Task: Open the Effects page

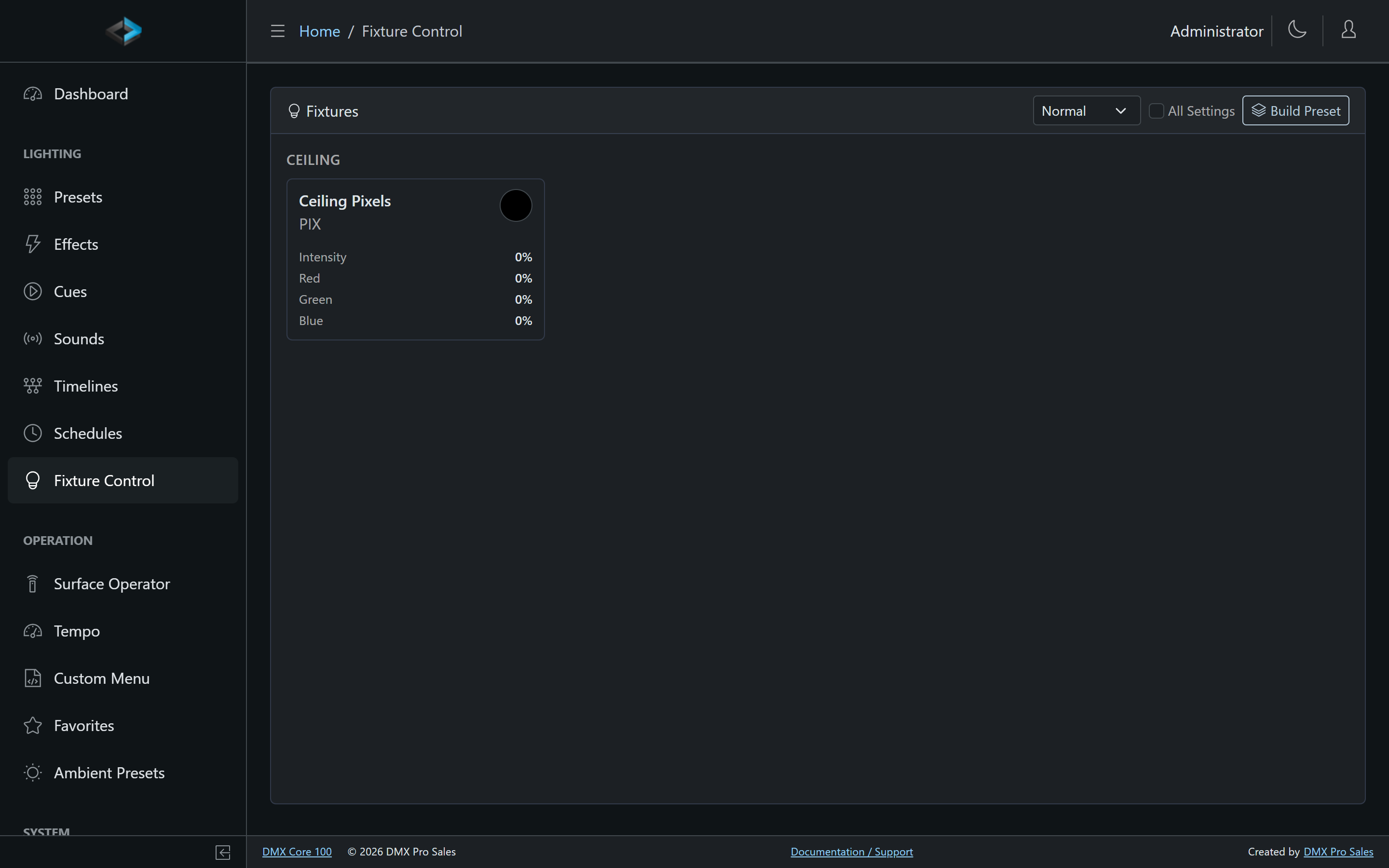Action: 123,244
